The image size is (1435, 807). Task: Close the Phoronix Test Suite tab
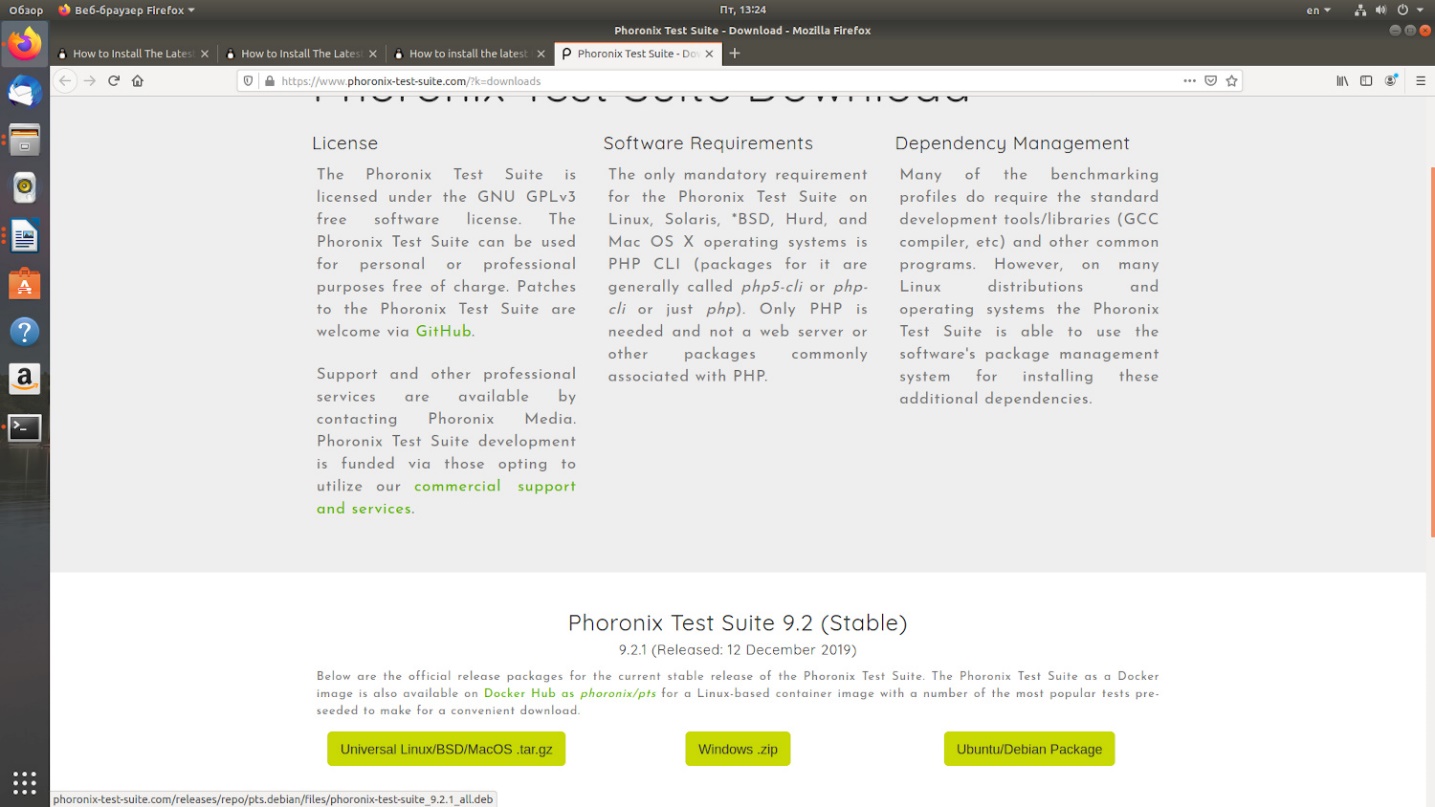pyautogui.click(x=710, y=54)
